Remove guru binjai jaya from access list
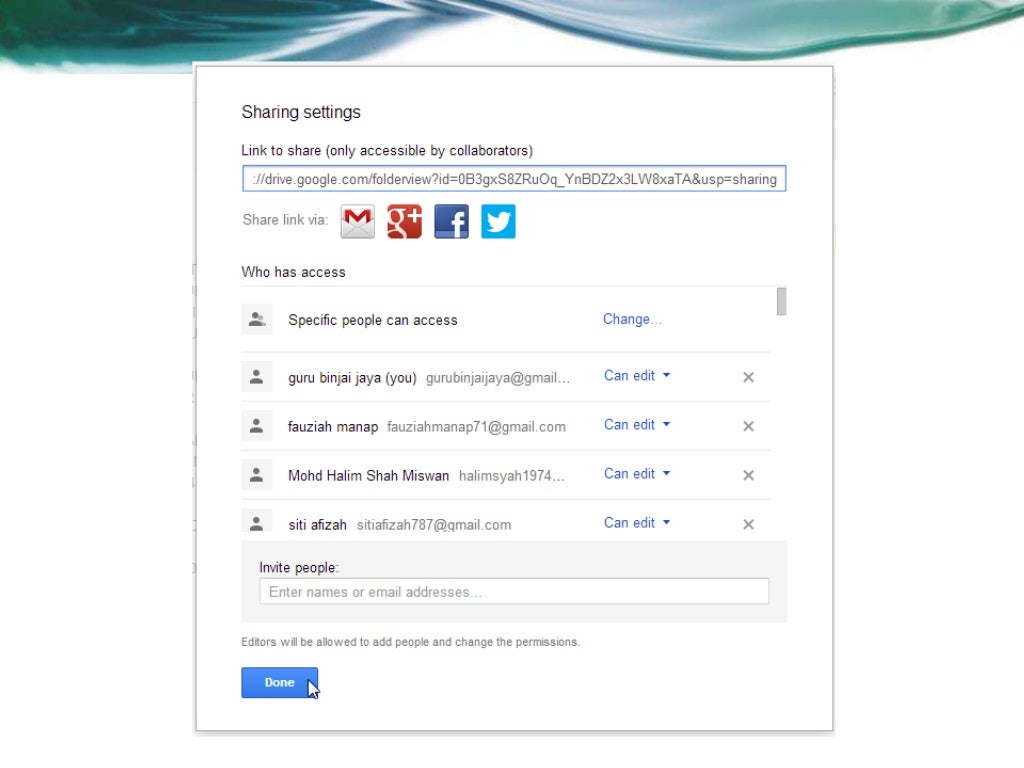The image size is (1024, 768). [748, 377]
